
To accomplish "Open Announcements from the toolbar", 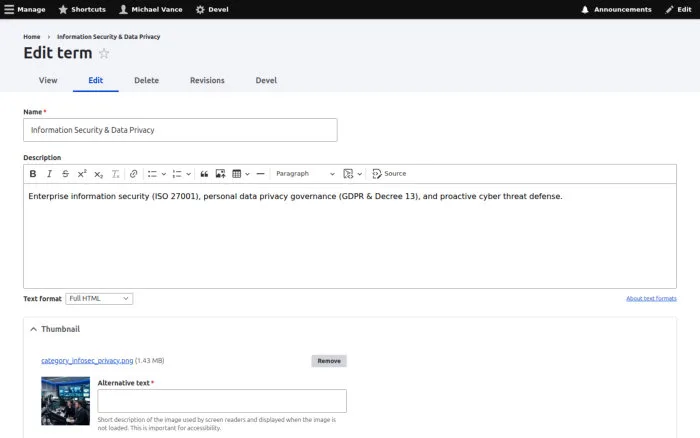I will coord(616,9).
